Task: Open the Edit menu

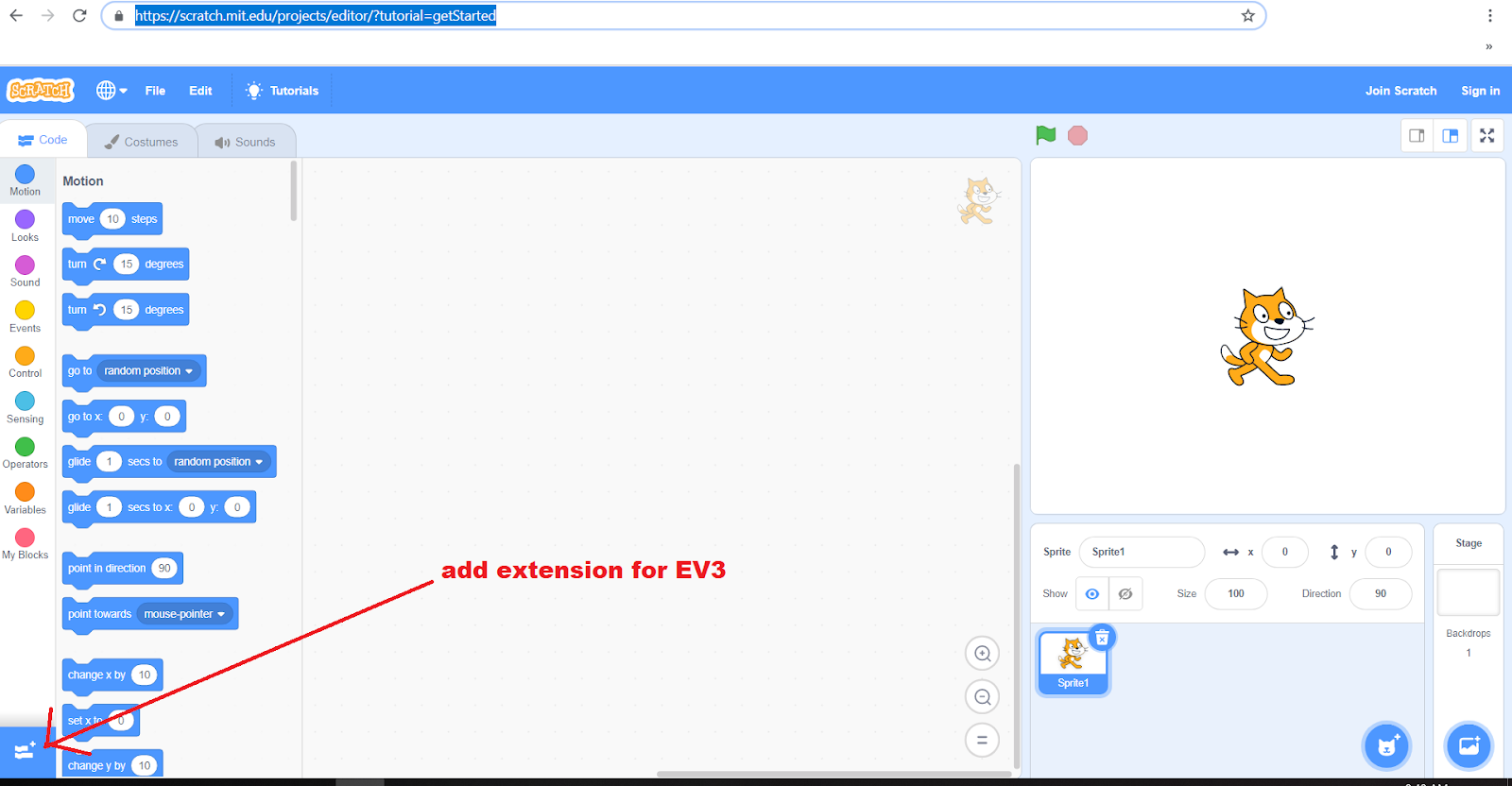Action: 200,91
